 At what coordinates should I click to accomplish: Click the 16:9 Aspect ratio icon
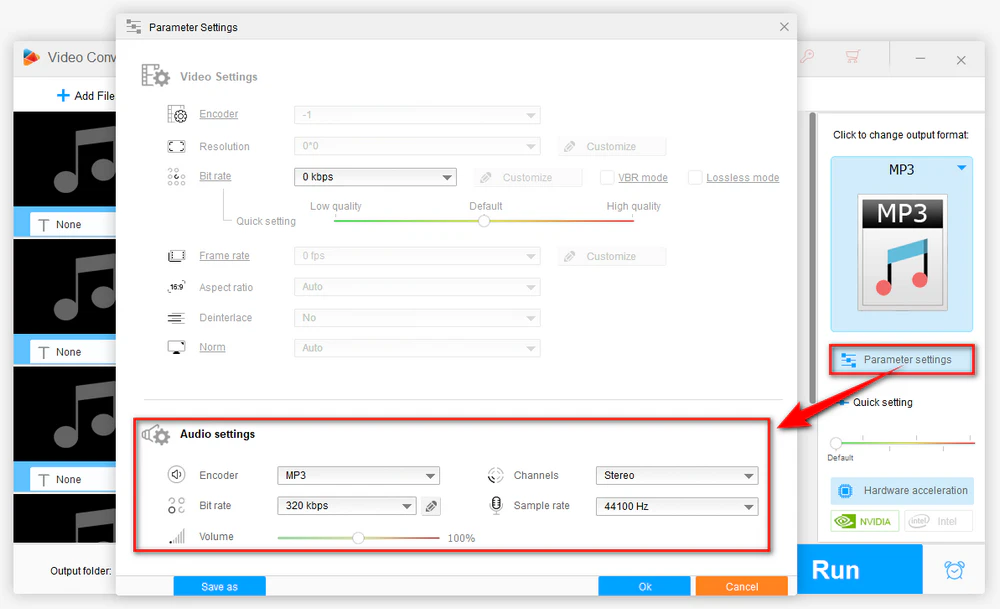click(x=176, y=287)
